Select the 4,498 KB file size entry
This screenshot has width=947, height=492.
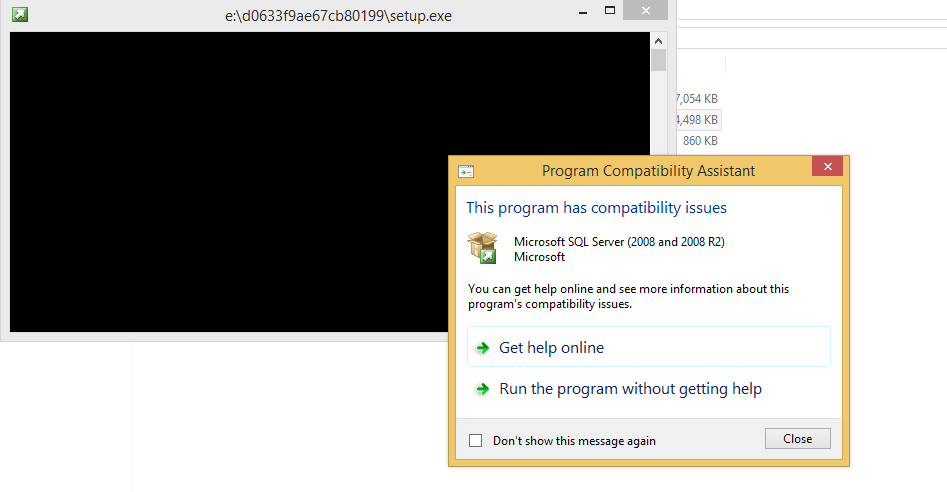(x=696, y=120)
